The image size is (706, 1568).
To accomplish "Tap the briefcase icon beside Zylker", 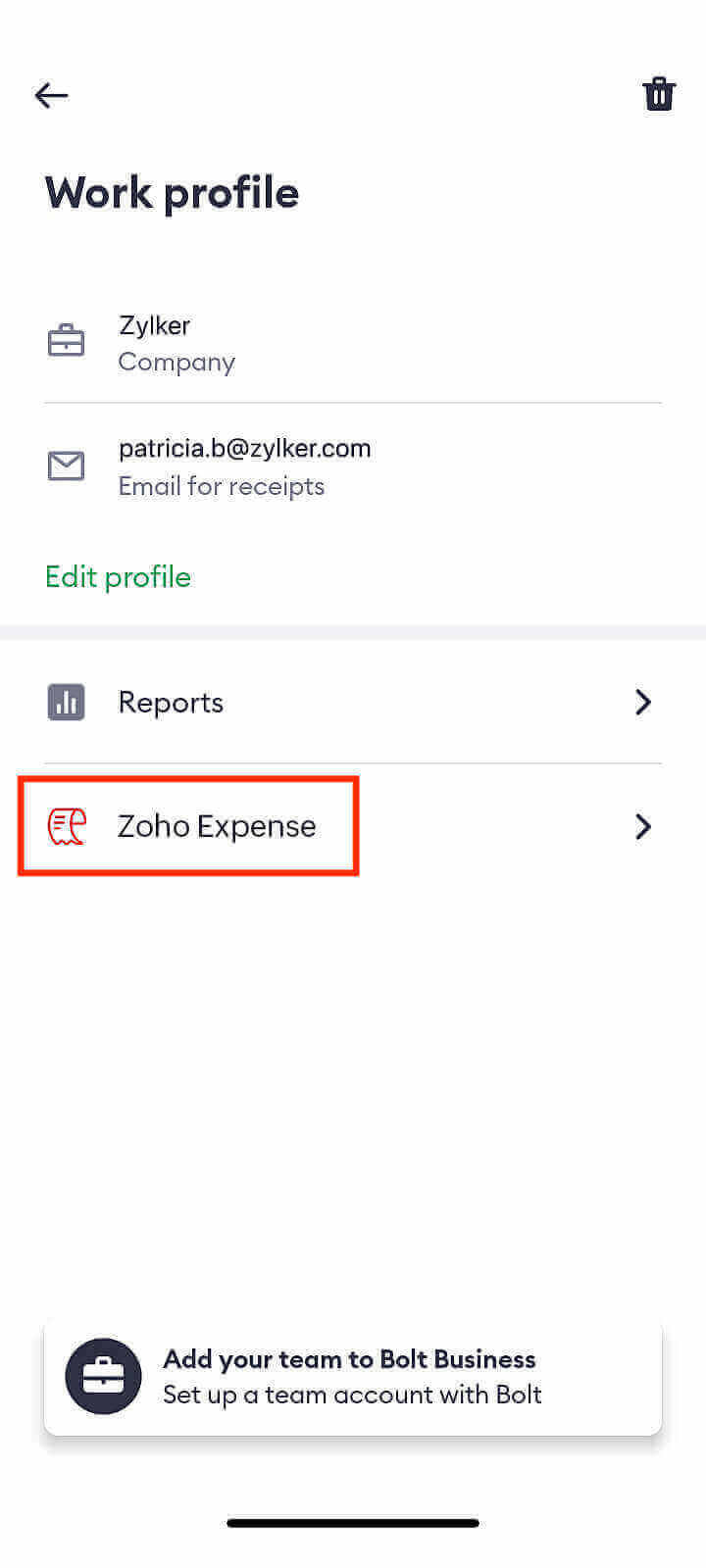I will tap(66, 341).
